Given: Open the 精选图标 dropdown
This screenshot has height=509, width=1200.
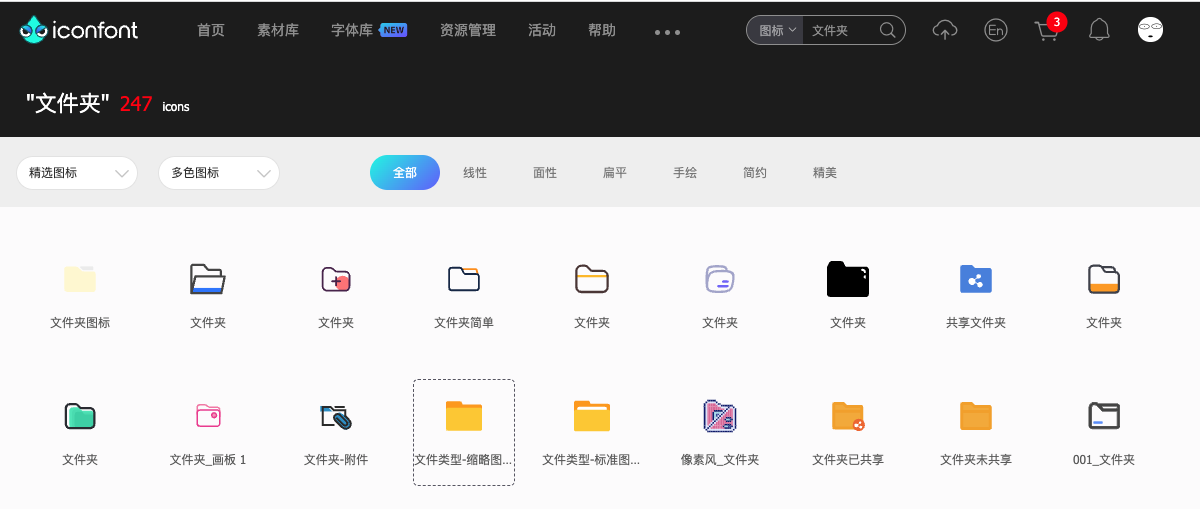Looking at the screenshot, I should click(77, 173).
